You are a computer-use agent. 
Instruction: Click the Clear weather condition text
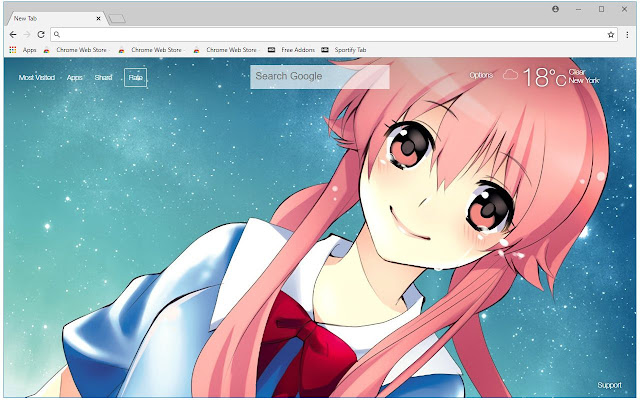[577, 72]
